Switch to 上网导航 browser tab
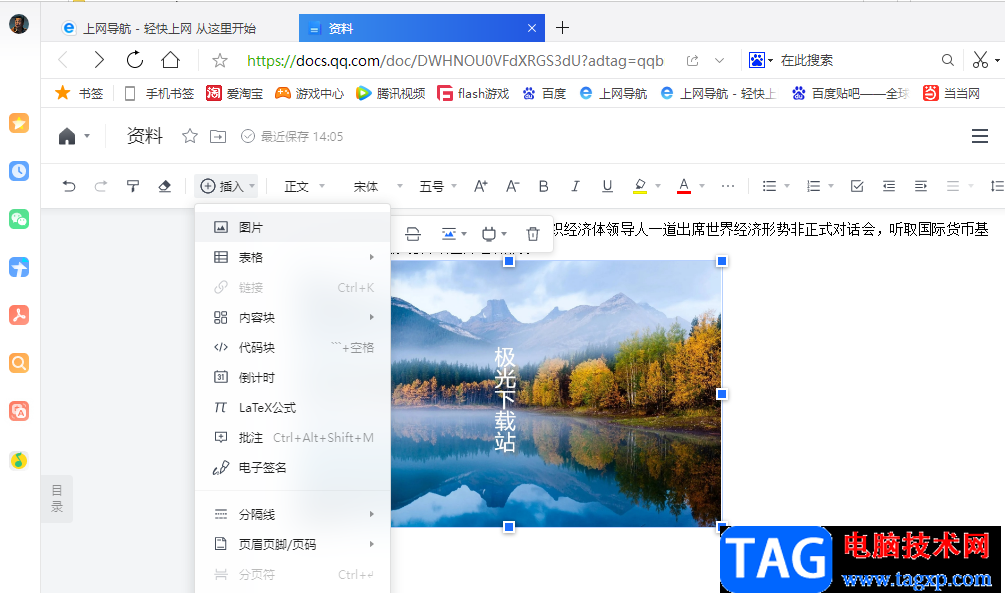This screenshot has width=1005, height=593. (169, 28)
